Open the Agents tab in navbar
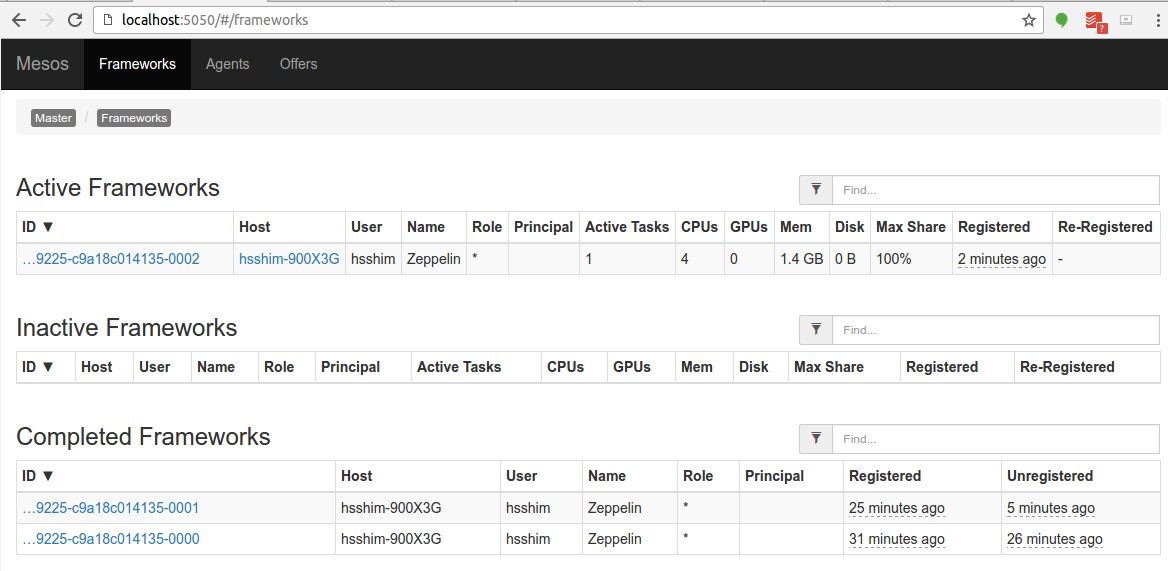The image size is (1168, 571). (227, 64)
